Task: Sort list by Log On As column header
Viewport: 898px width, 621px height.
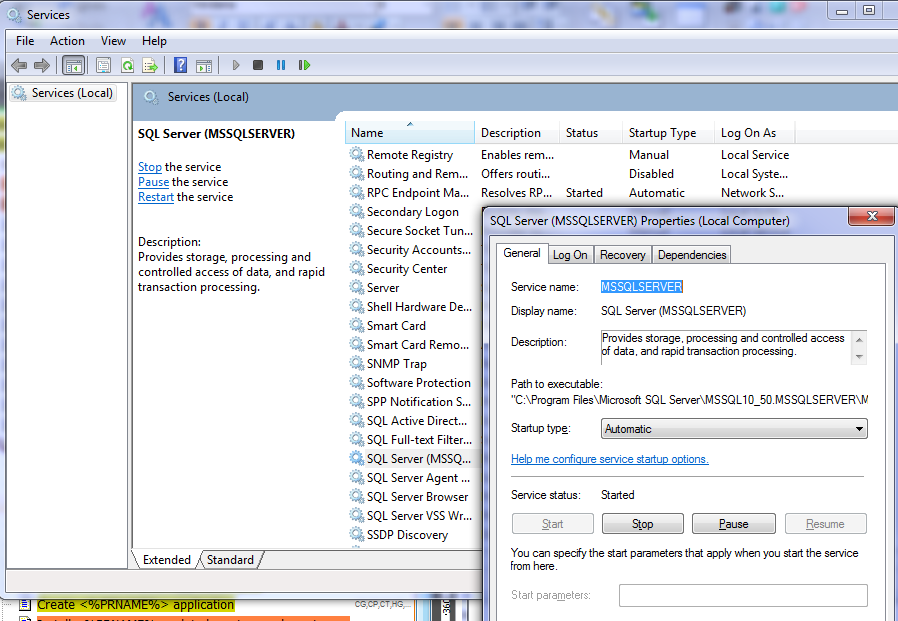Action: point(755,133)
